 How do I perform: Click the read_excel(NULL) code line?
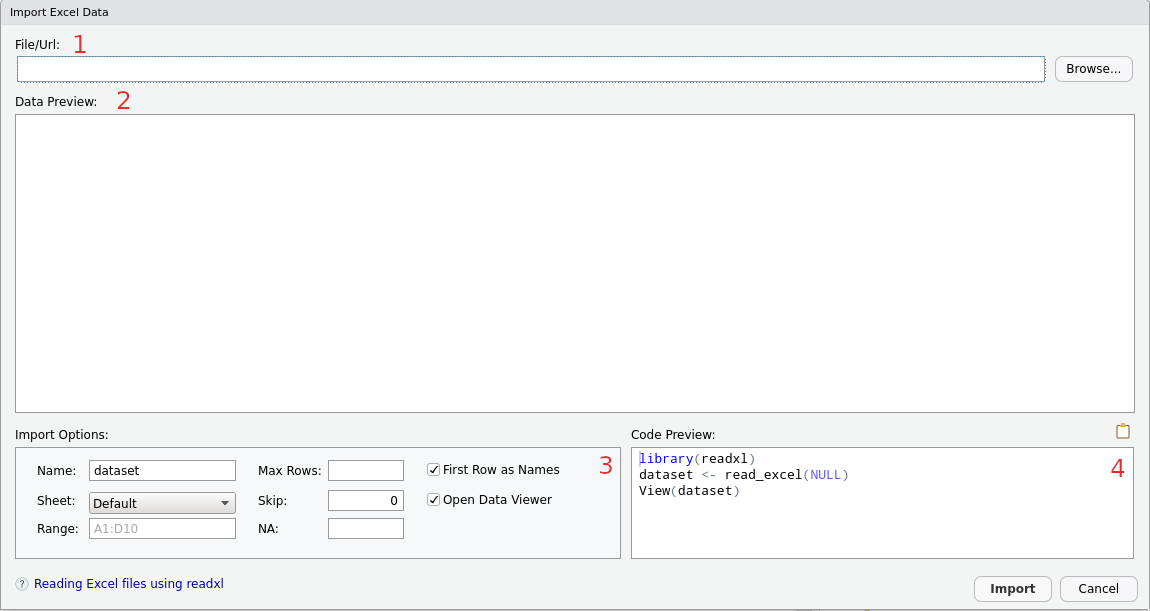(x=743, y=475)
